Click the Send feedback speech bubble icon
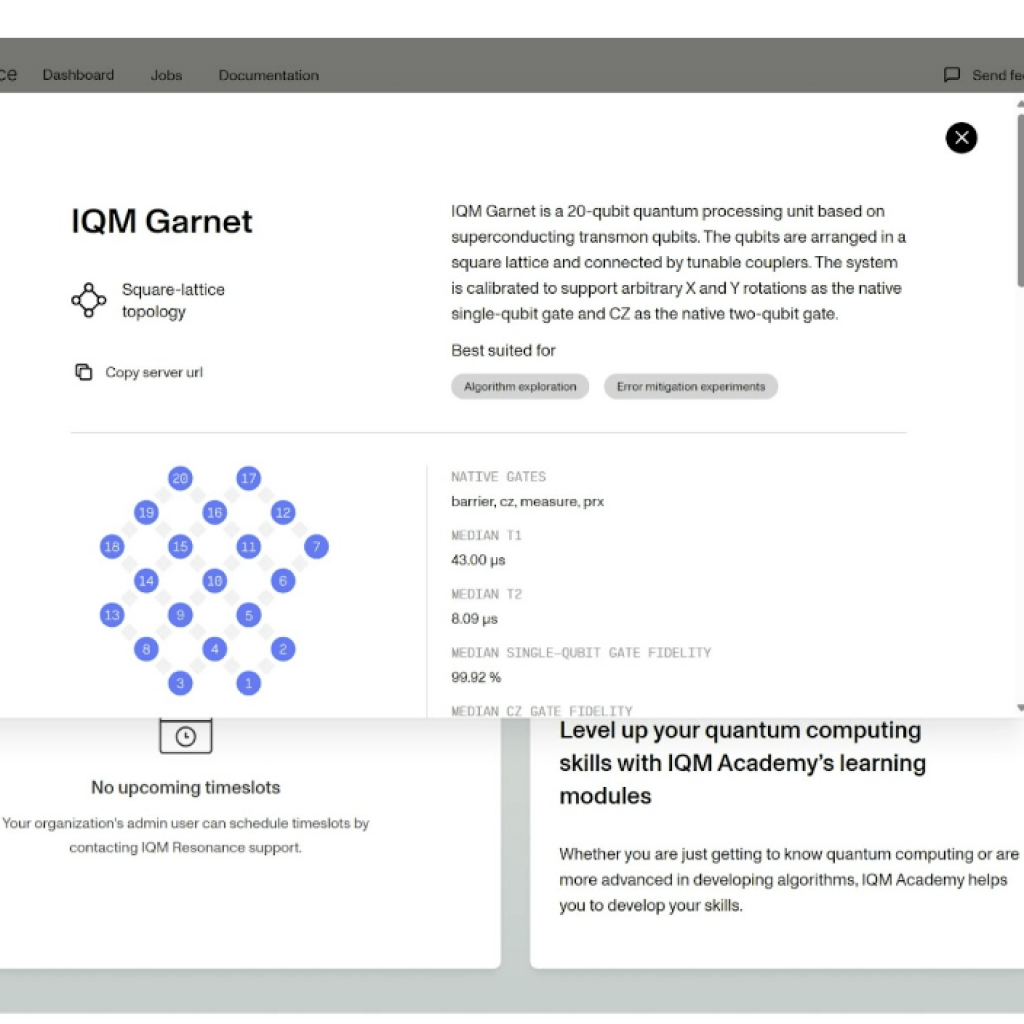The height and width of the screenshot is (1024, 1024). pyautogui.click(x=952, y=74)
